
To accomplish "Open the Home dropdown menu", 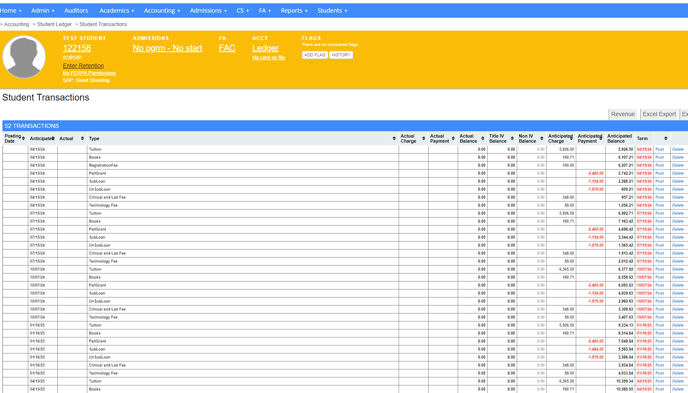I will [x=11, y=11].
